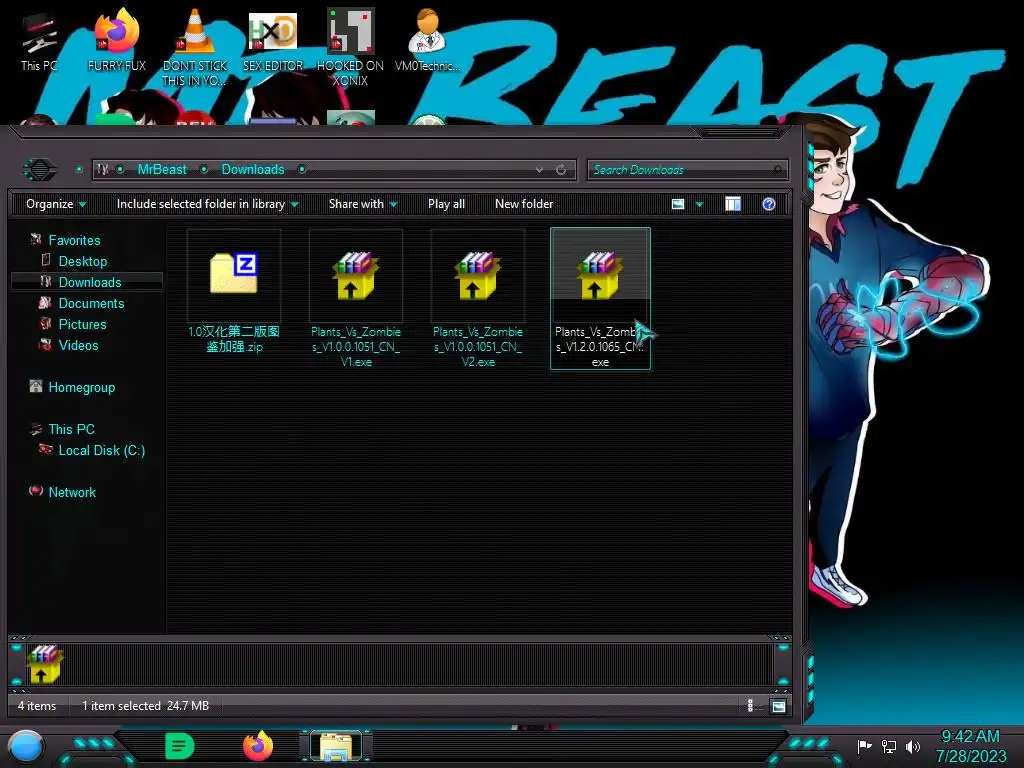Select Network in the navigation pane
The height and width of the screenshot is (768, 1024).
[72, 492]
